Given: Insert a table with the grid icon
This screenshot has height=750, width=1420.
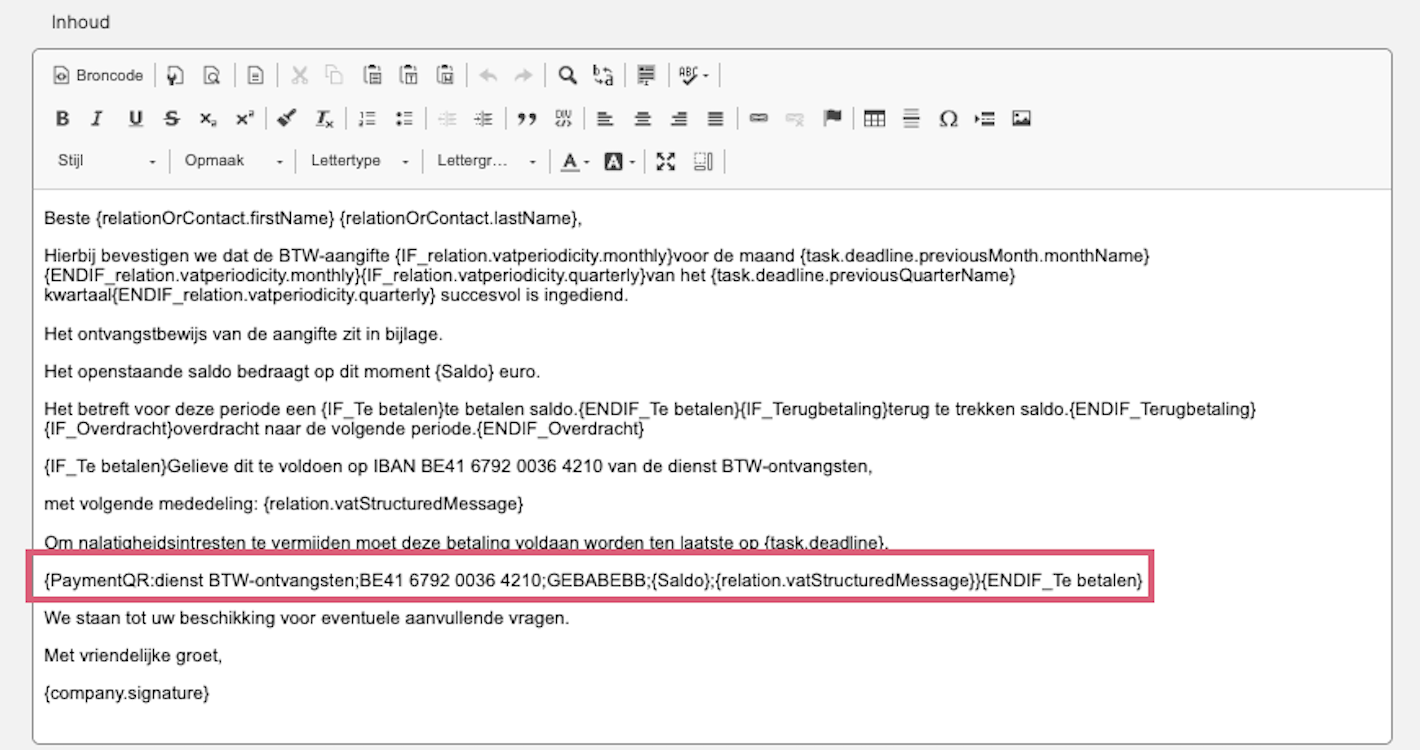Looking at the screenshot, I should click(875, 119).
